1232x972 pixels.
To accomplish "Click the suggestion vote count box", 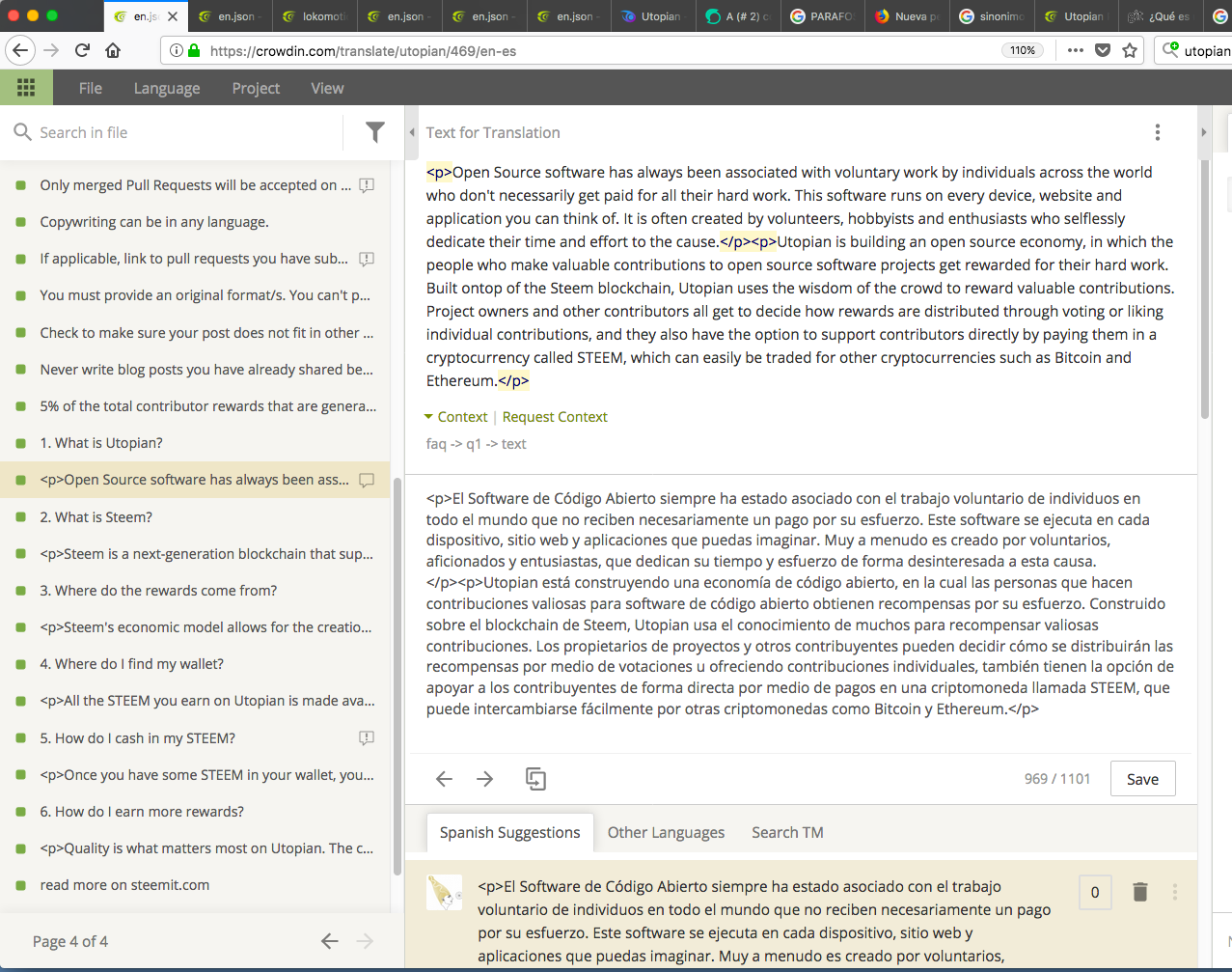I will (x=1095, y=892).
